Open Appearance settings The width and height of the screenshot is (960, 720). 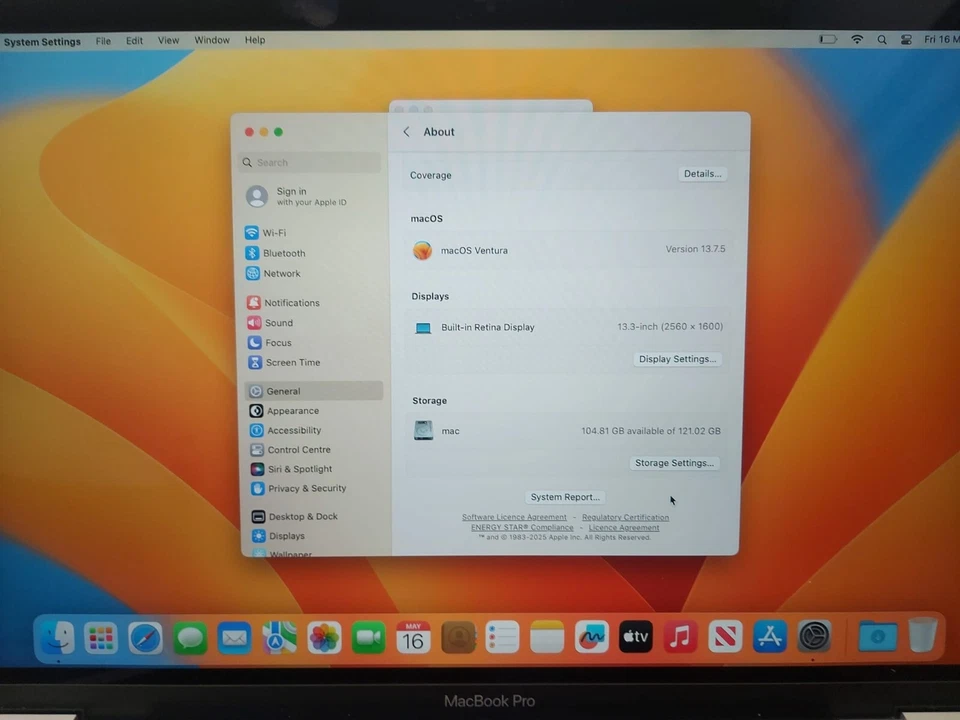point(284,411)
